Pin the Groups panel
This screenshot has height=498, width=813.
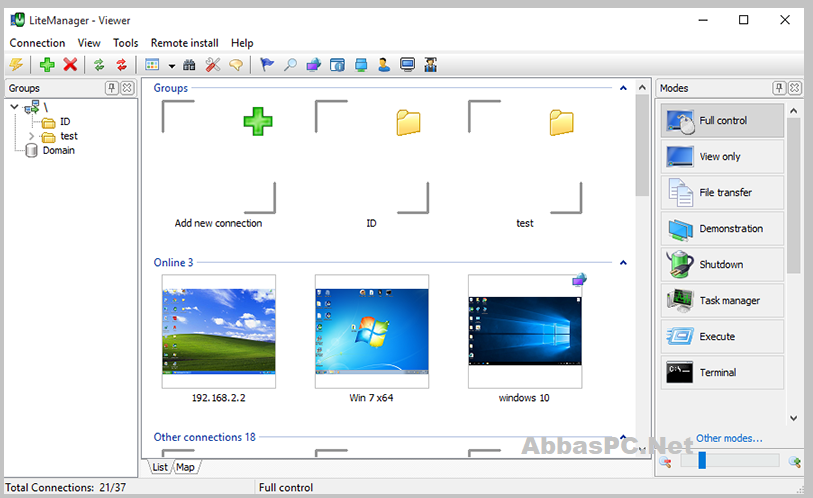(x=111, y=88)
